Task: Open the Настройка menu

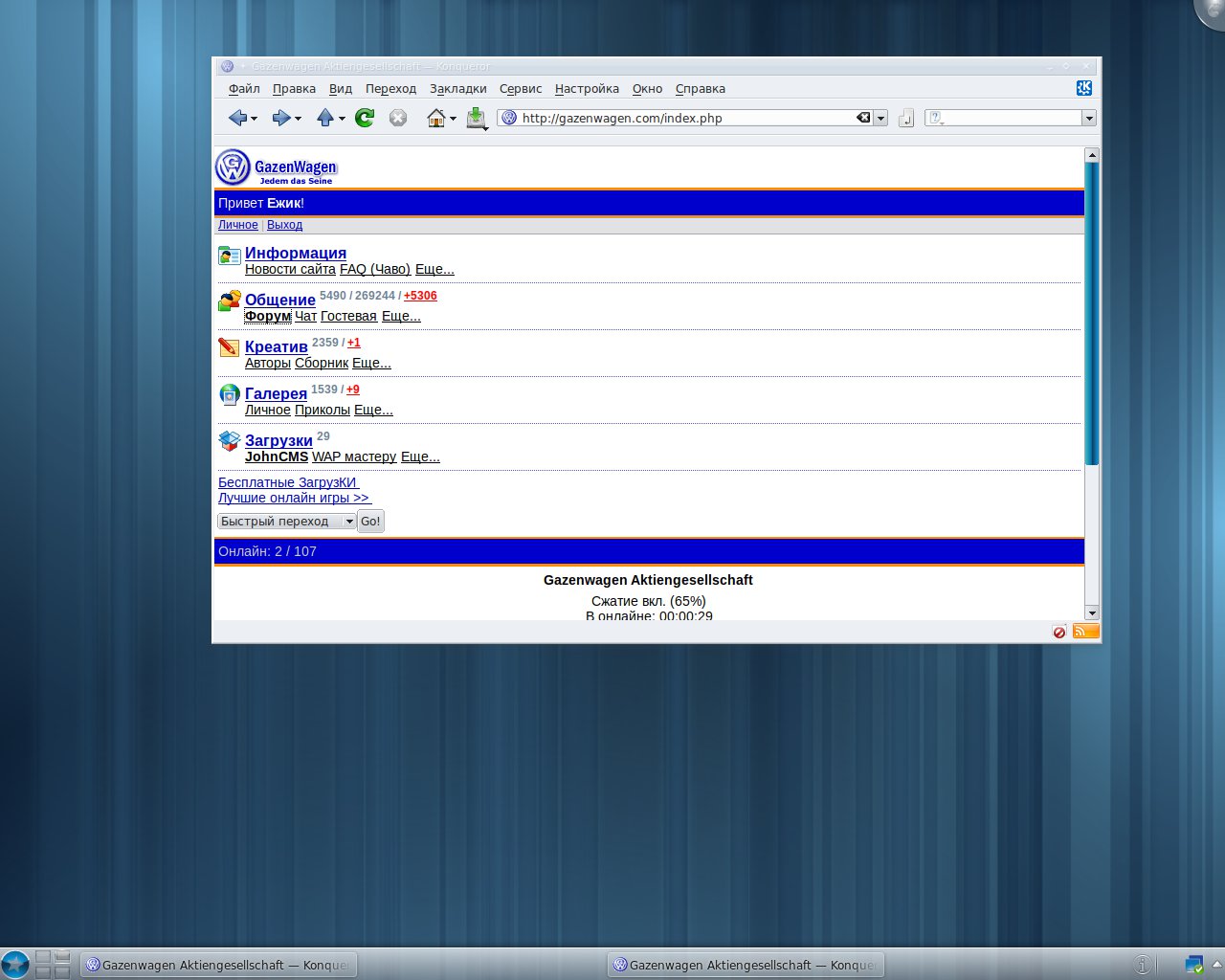Action: [587, 88]
